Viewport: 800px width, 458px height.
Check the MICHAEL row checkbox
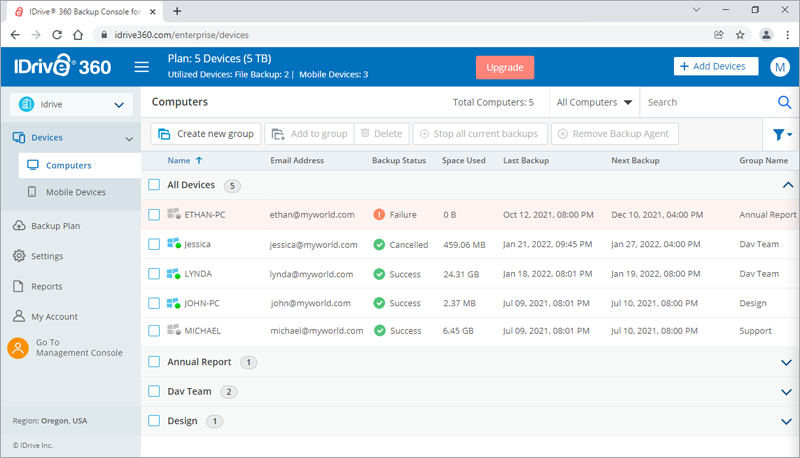pyautogui.click(x=154, y=330)
